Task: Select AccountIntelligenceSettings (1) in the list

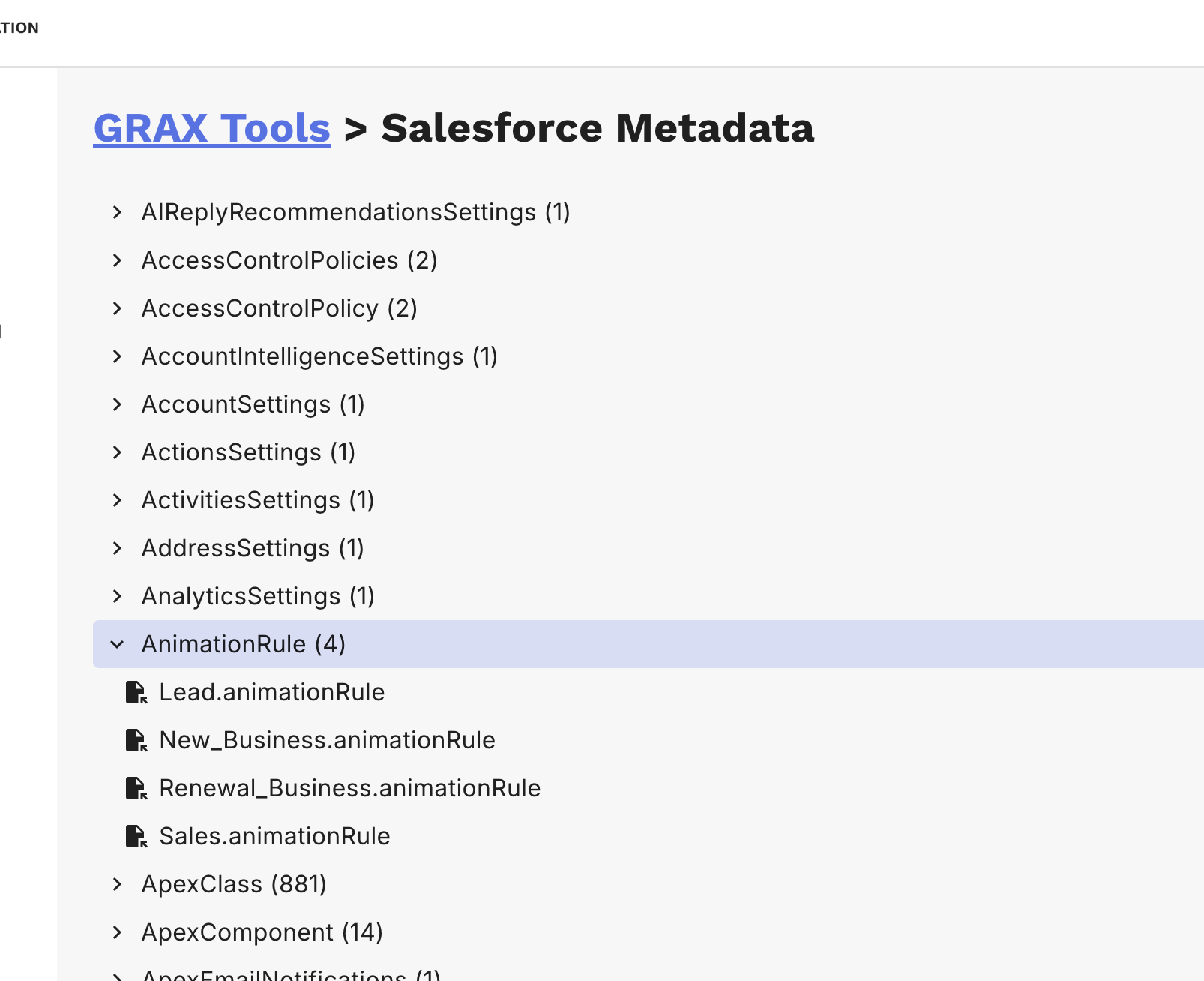Action: click(319, 356)
